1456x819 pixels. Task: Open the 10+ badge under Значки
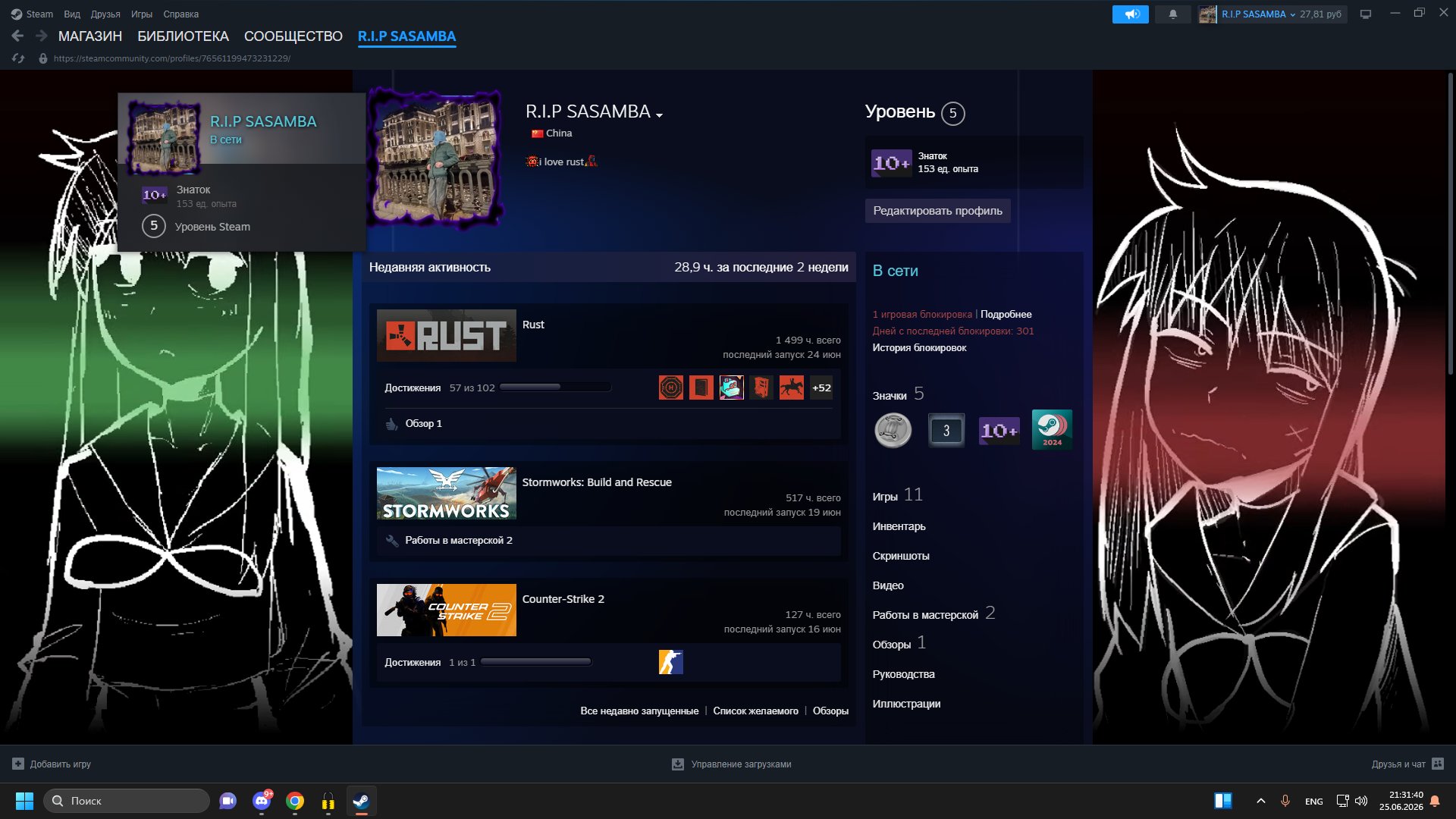(x=999, y=431)
